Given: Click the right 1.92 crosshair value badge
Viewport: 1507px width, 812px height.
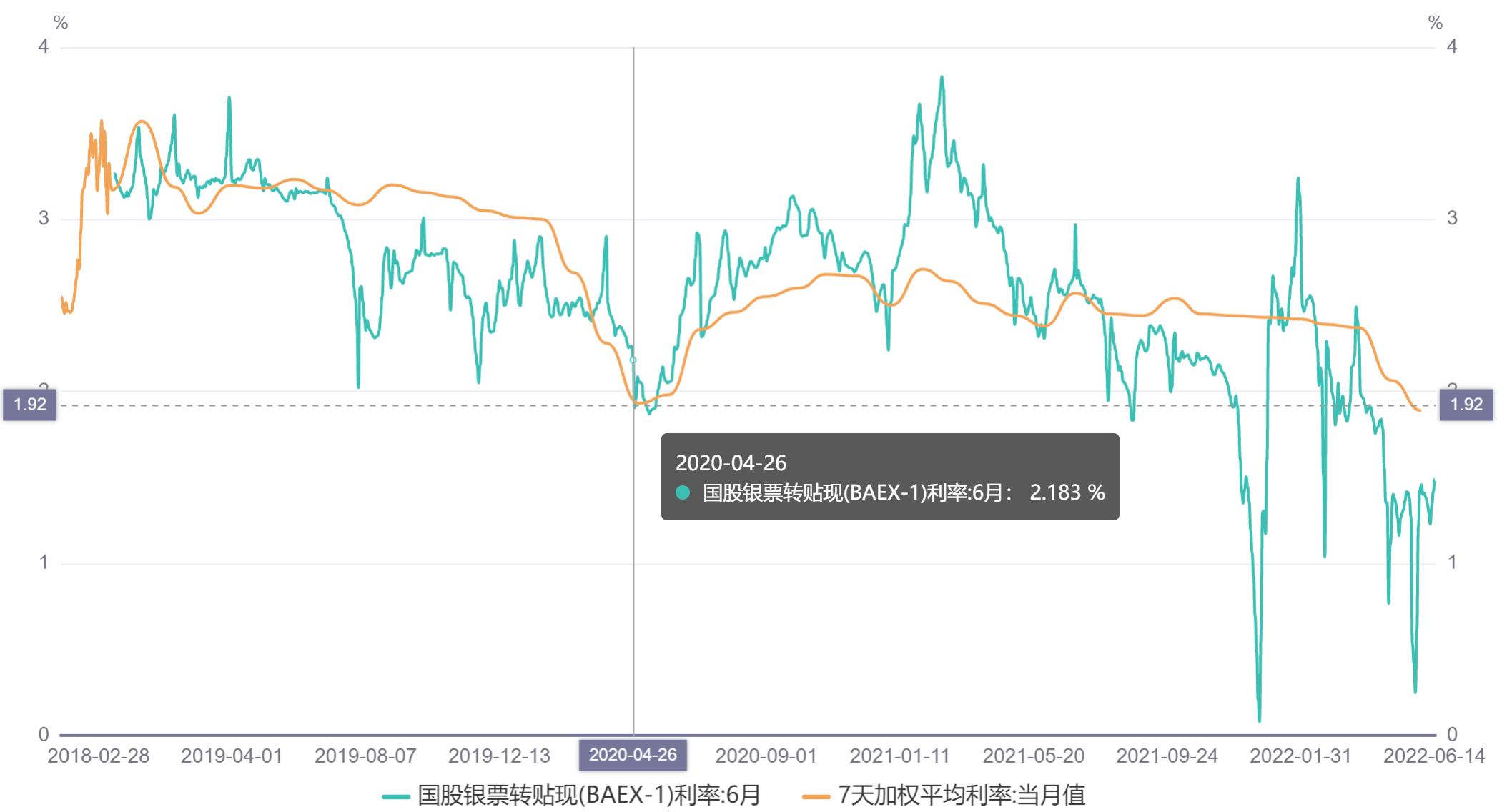Looking at the screenshot, I should (x=1466, y=405).
